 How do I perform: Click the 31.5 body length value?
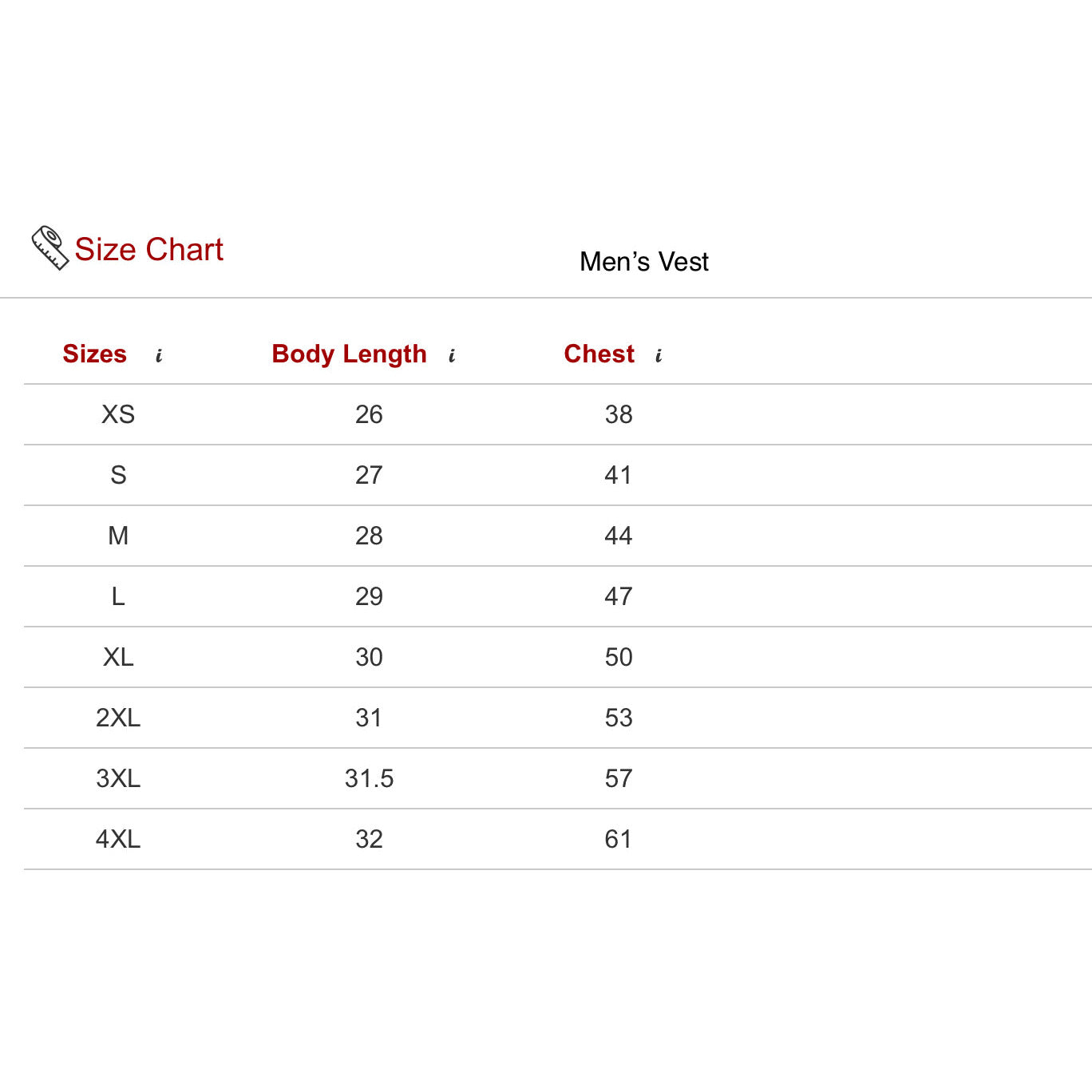(369, 779)
